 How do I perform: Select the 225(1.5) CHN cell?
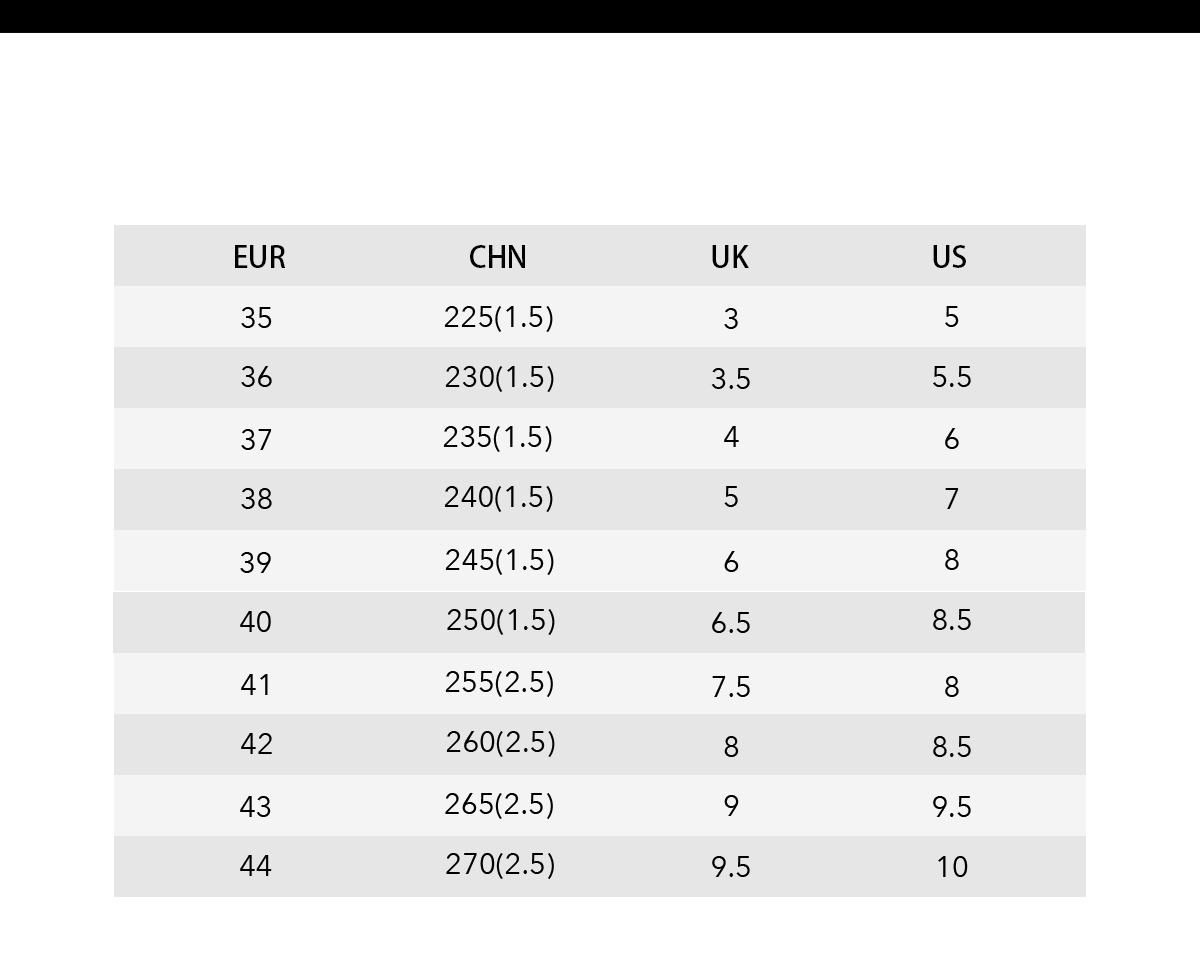(499, 317)
